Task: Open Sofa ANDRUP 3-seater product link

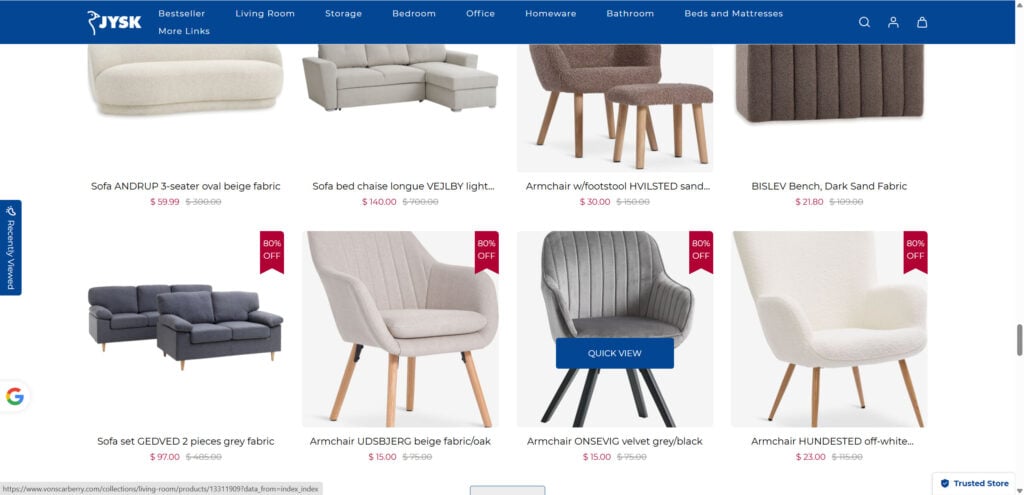Action: (185, 186)
